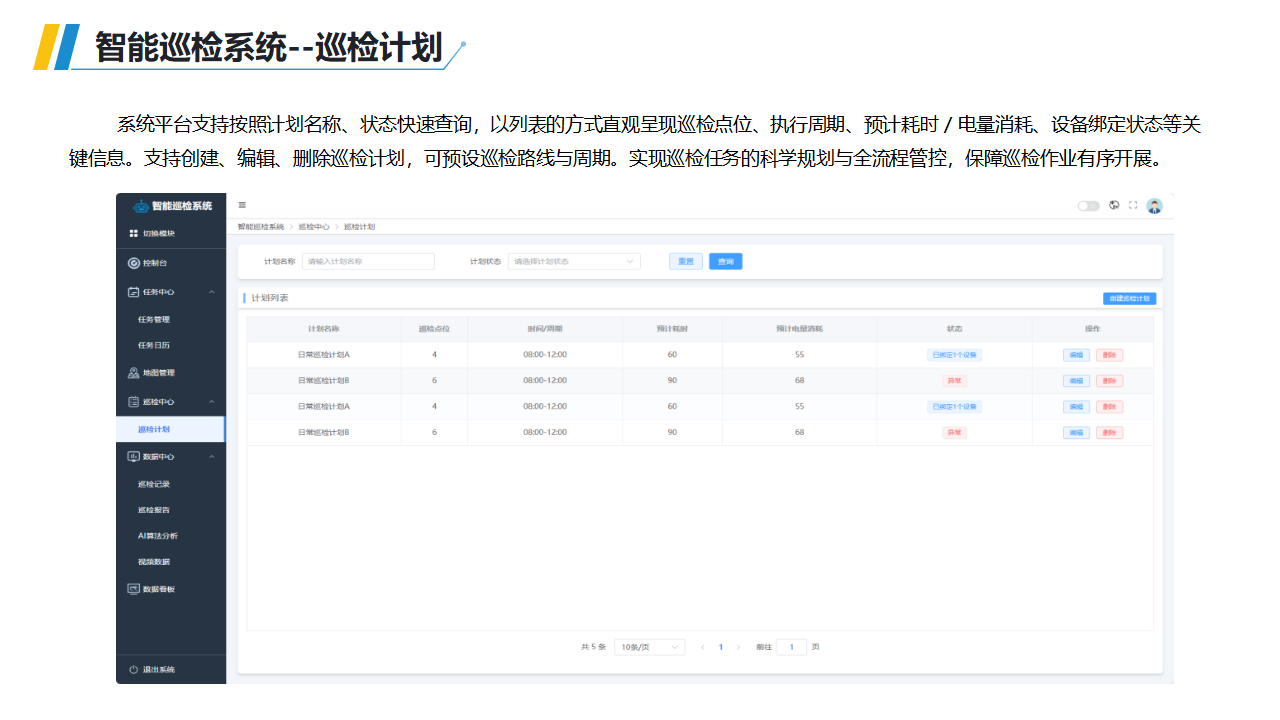Open 巡检报告 in the sidebar
The width and height of the screenshot is (1280, 720).
coord(154,510)
